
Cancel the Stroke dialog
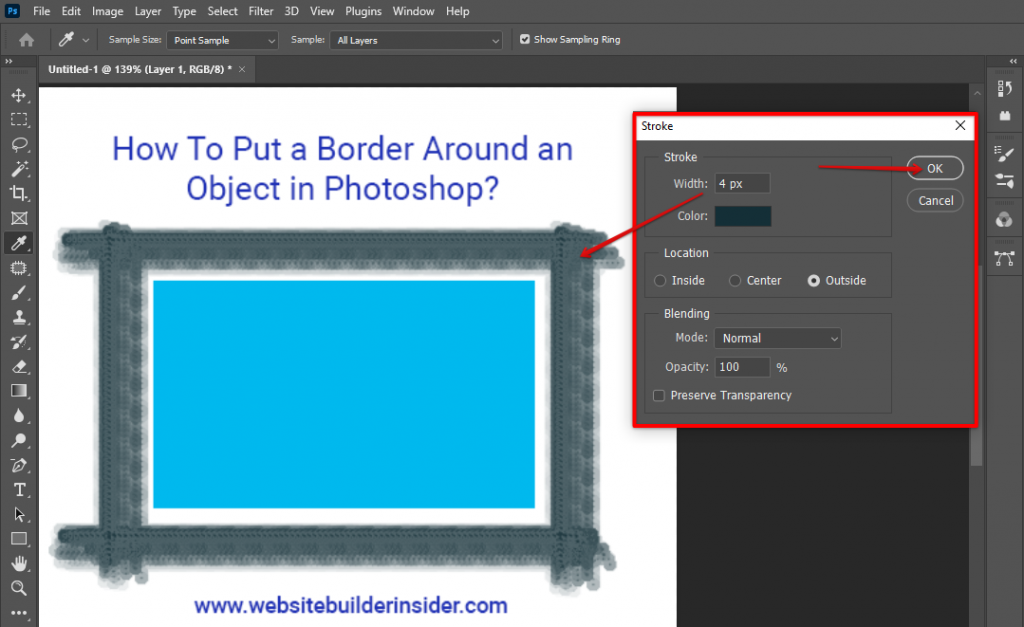[934, 200]
